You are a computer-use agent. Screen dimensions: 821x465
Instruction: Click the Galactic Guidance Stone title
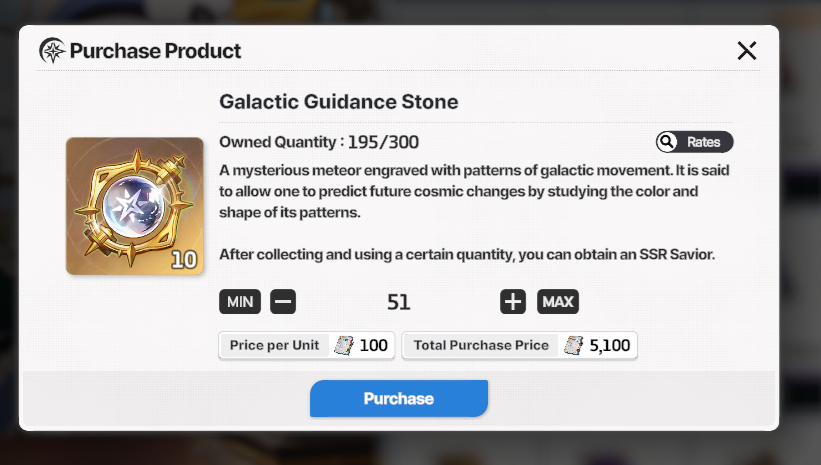pos(339,102)
